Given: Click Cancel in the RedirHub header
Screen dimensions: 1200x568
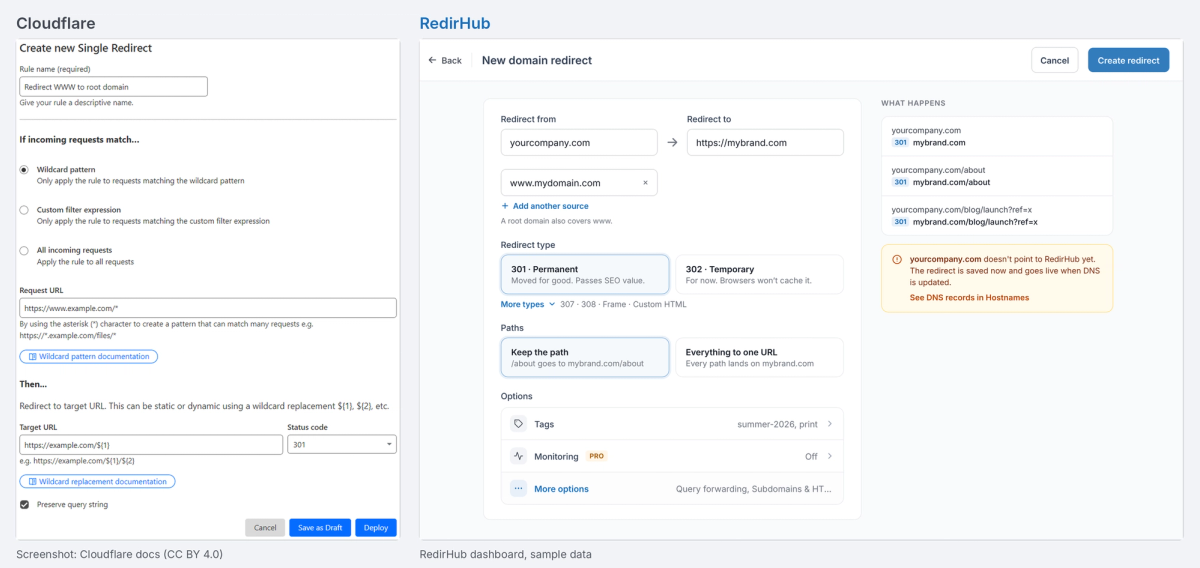Looking at the screenshot, I should click(x=1054, y=60).
